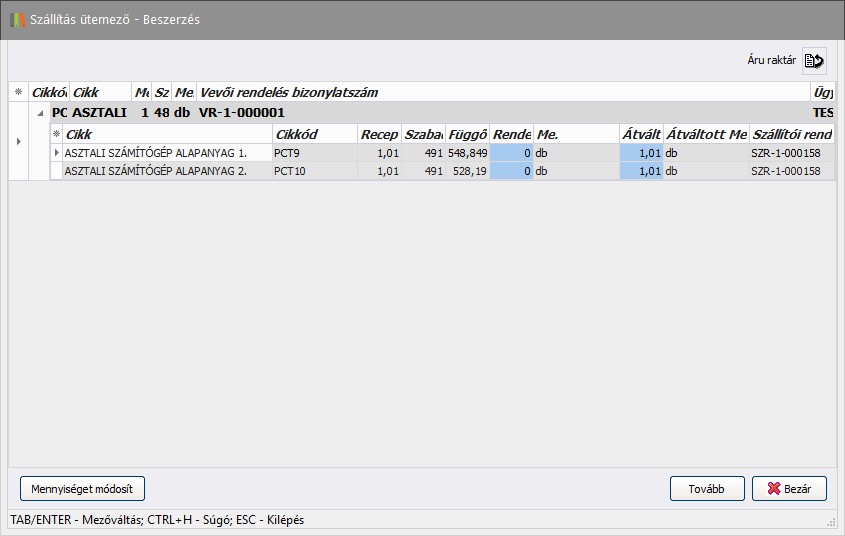Click the row indicator arrow beside PCT9 row

(56, 152)
